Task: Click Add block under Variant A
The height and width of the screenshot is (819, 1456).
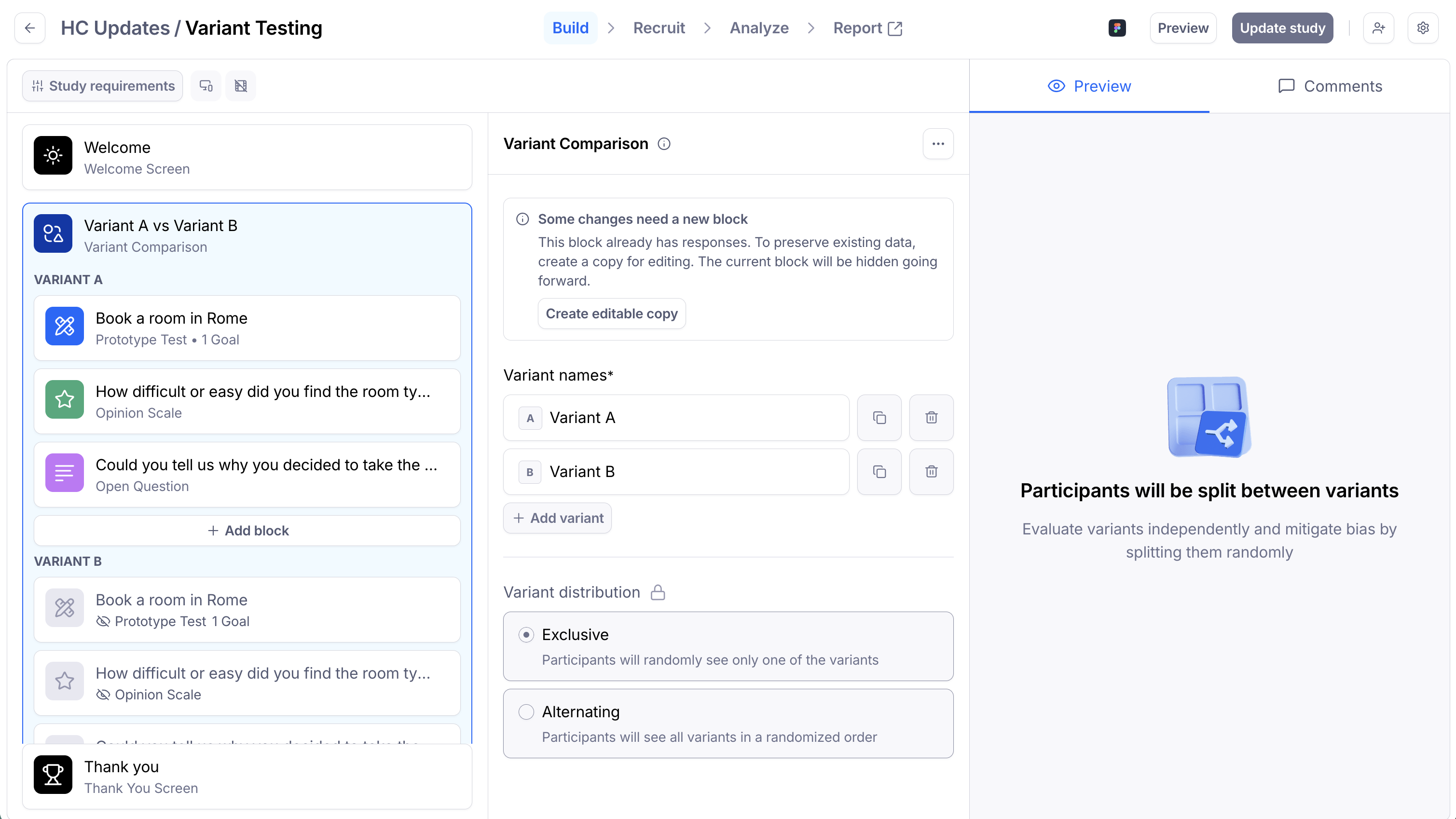Action: (x=247, y=531)
